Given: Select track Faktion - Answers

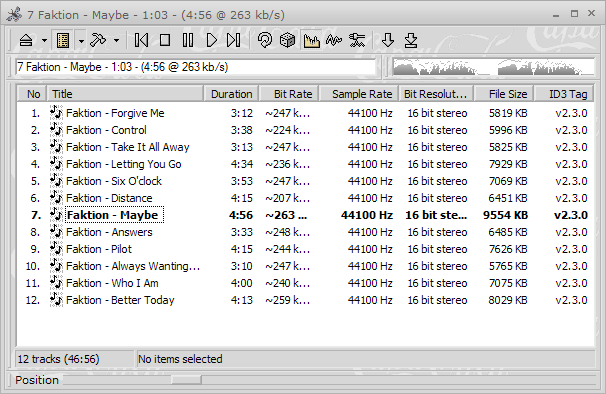Looking at the screenshot, I should click(109, 232).
